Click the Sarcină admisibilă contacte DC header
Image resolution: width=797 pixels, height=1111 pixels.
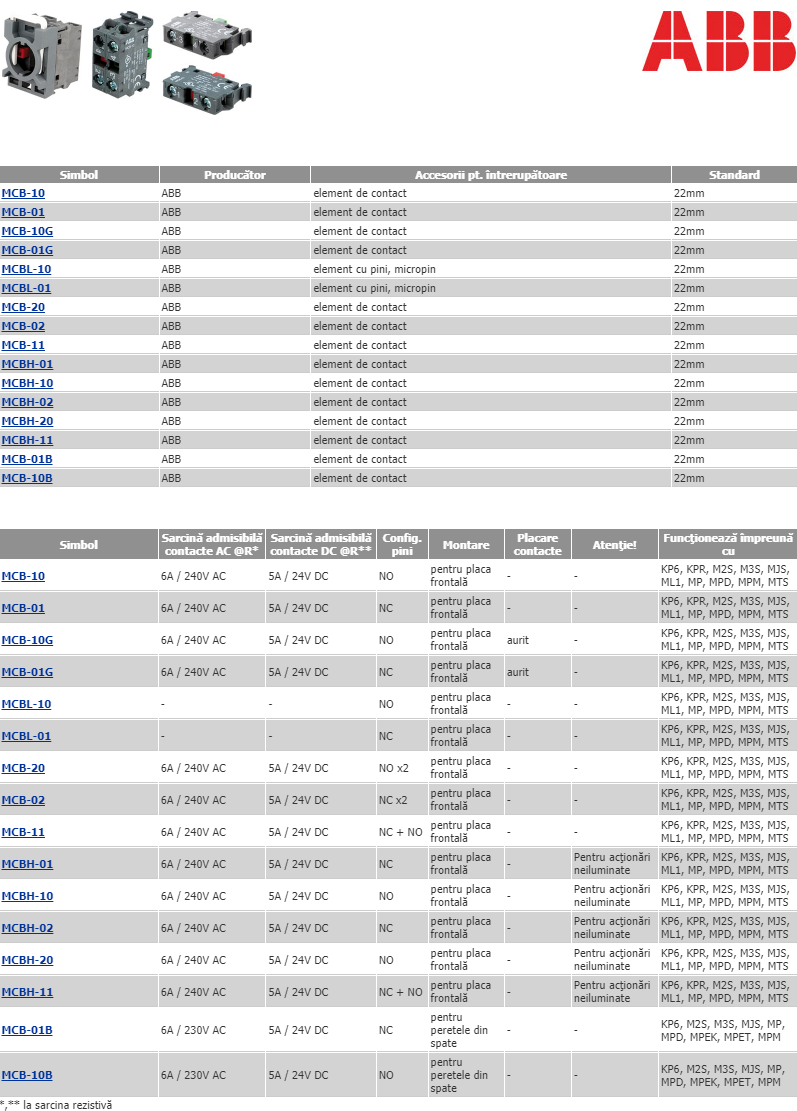tap(321, 544)
